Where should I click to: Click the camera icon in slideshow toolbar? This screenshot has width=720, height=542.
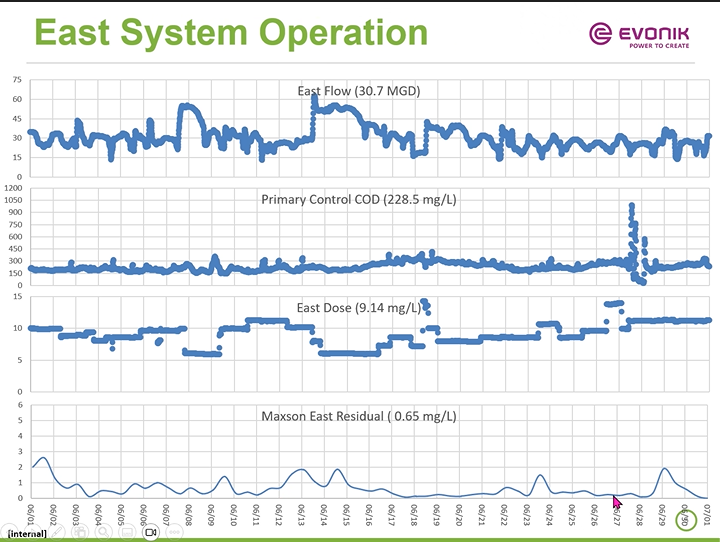tap(151, 533)
